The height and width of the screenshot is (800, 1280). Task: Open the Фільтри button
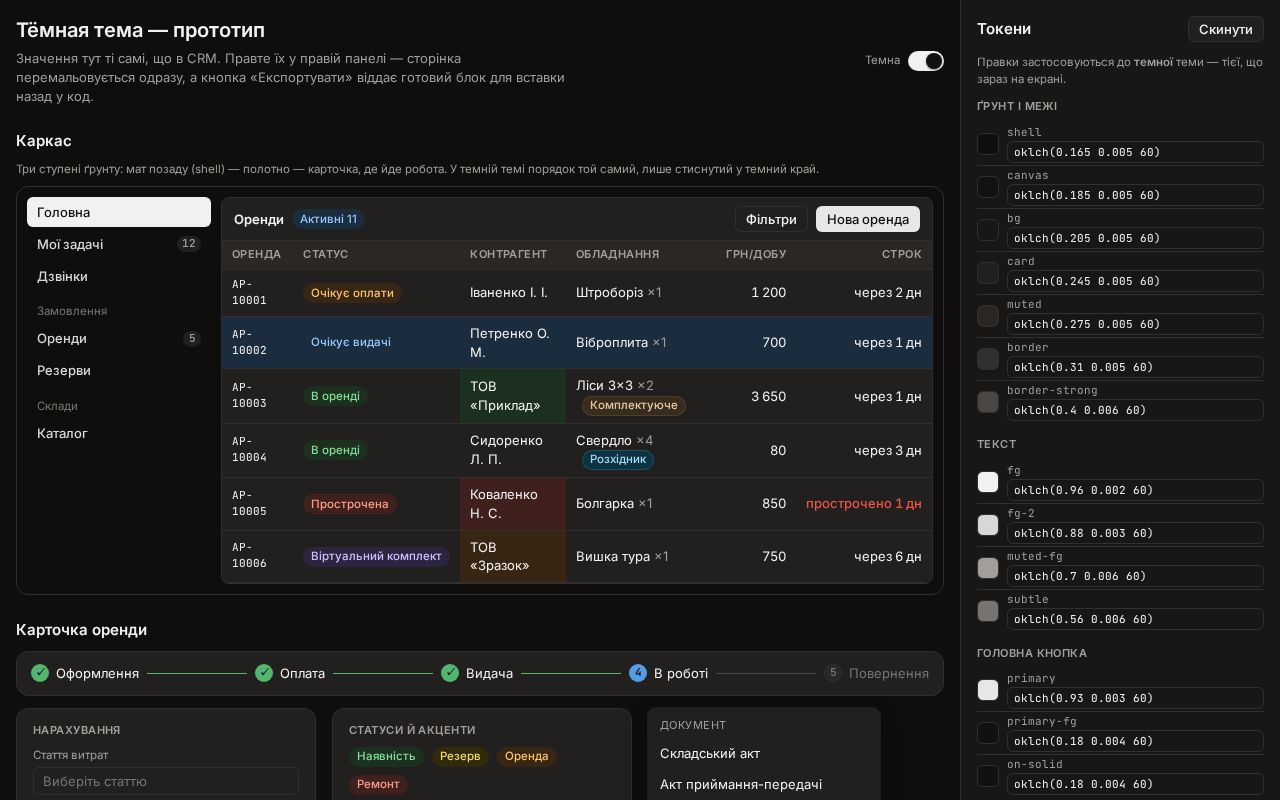tap(771, 219)
